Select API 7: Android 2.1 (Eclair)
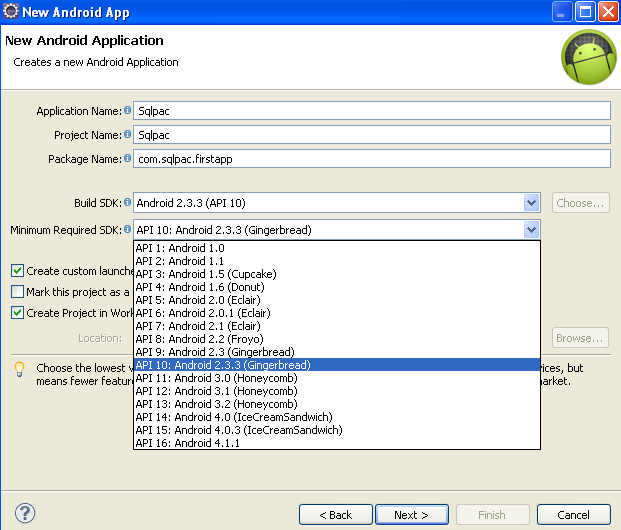This screenshot has width=621, height=530. [x=337, y=326]
